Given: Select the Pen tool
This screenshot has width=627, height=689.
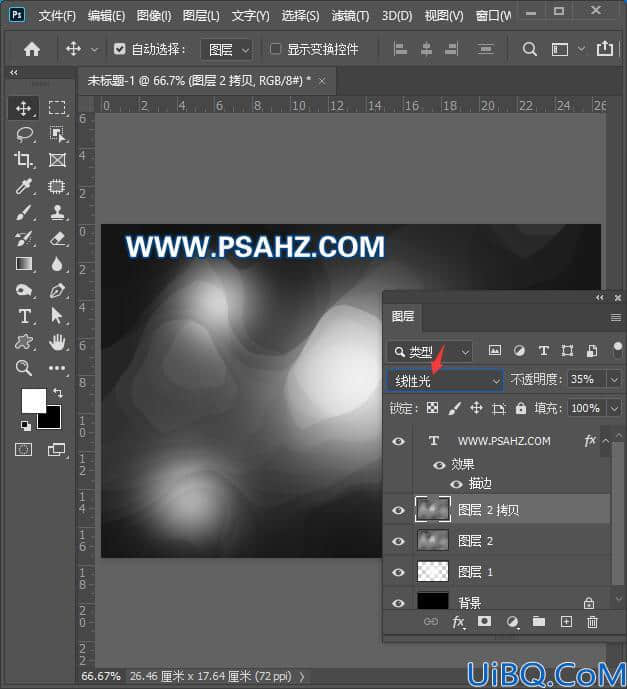Looking at the screenshot, I should point(57,290).
